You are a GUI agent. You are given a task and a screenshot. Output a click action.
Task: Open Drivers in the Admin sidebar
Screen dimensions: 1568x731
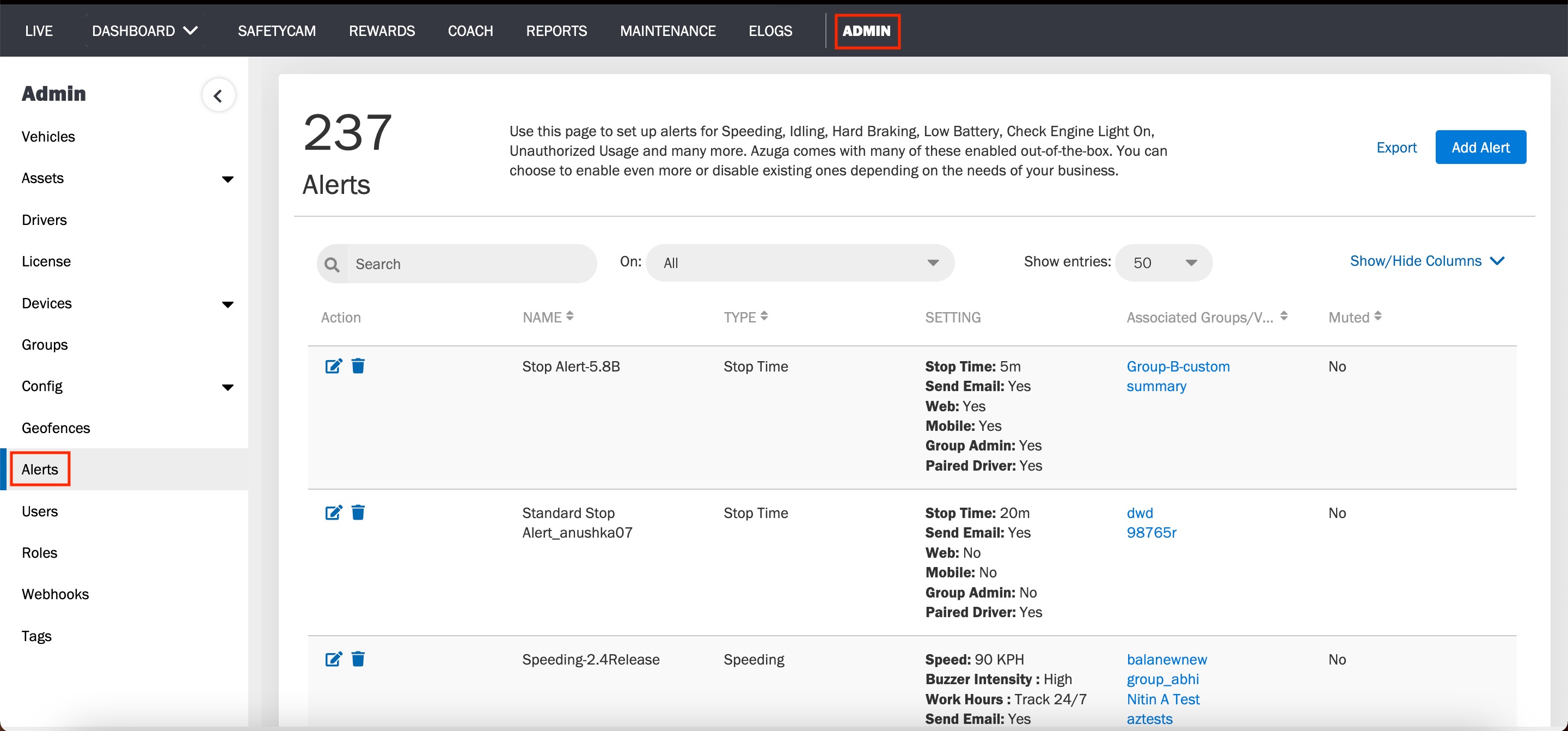[x=44, y=220]
